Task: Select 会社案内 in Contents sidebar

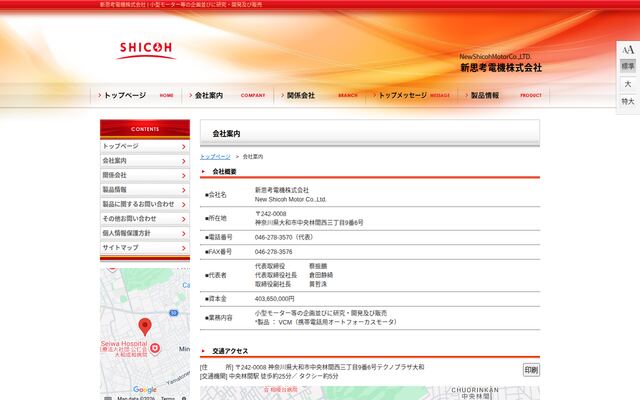Action: coord(145,161)
